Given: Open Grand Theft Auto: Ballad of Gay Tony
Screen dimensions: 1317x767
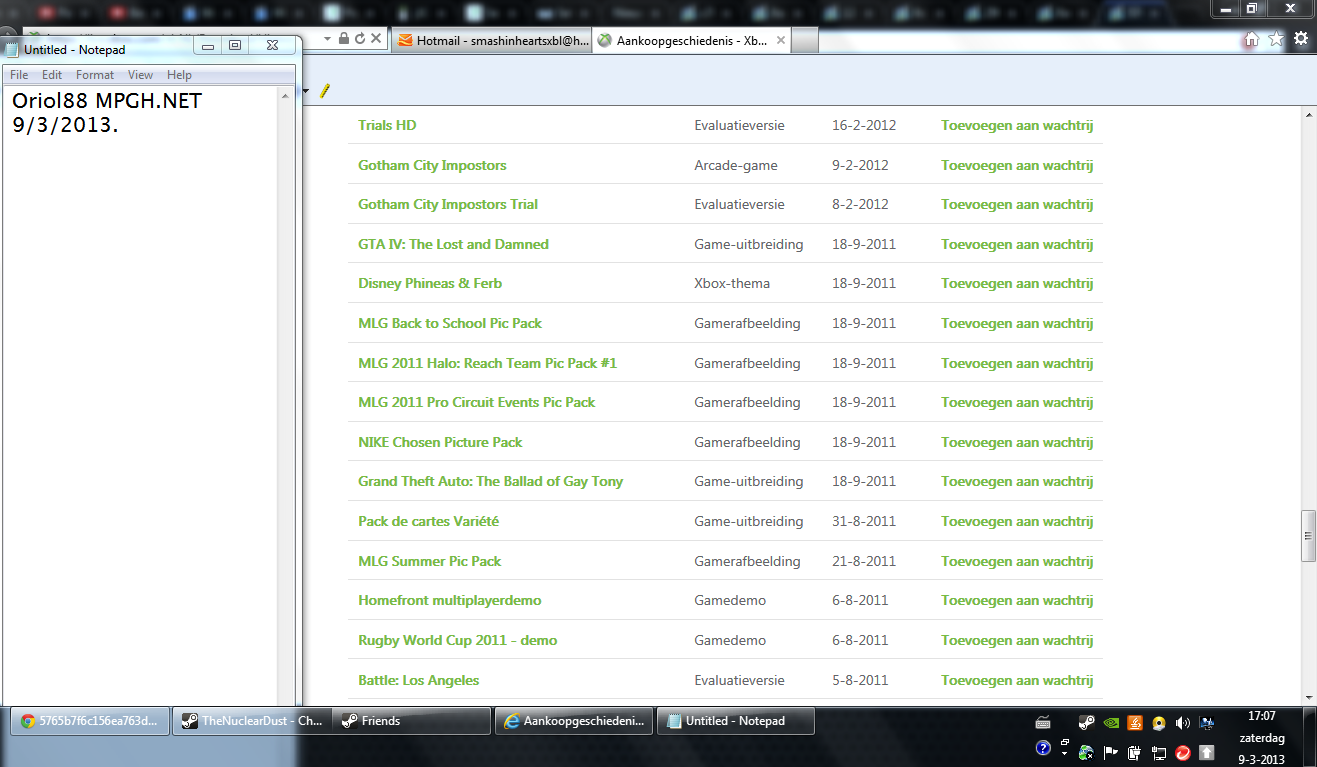Looking at the screenshot, I should click(490, 481).
